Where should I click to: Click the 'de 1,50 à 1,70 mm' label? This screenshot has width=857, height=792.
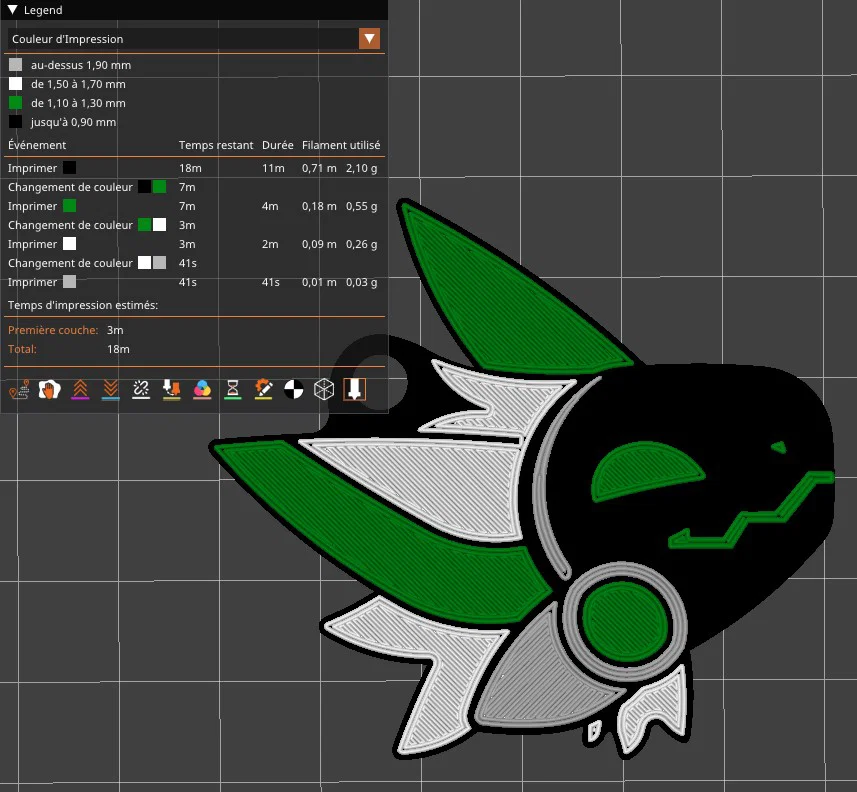point(78,84)
